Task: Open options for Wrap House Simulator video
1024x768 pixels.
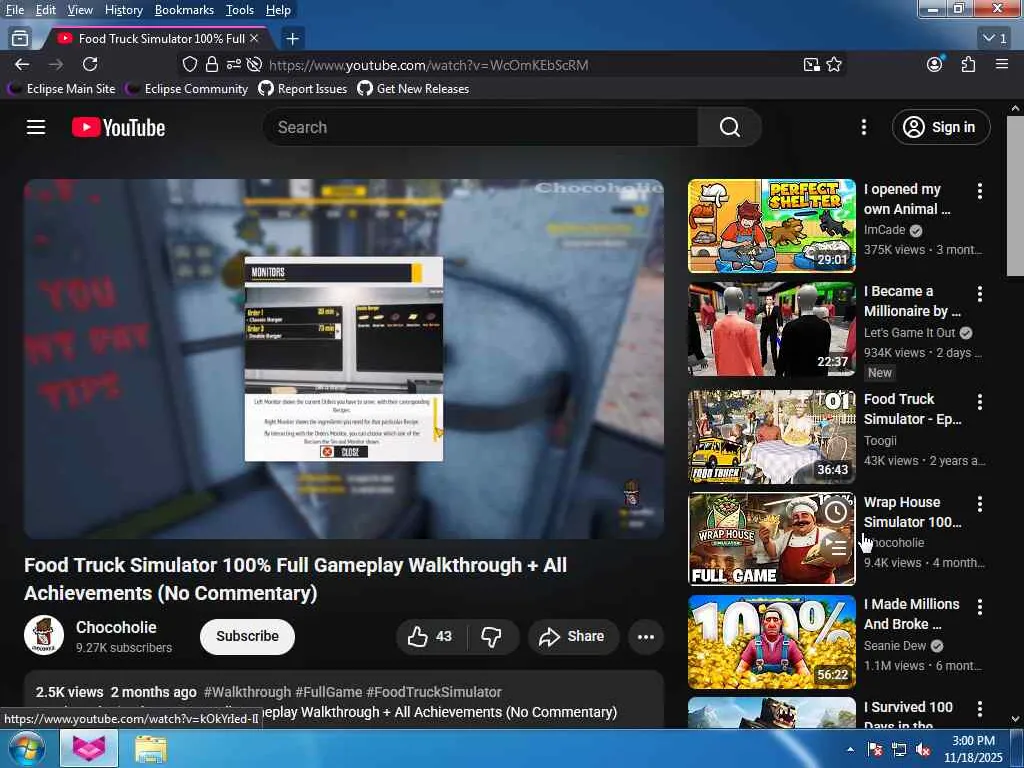Action: click(979, 504)
